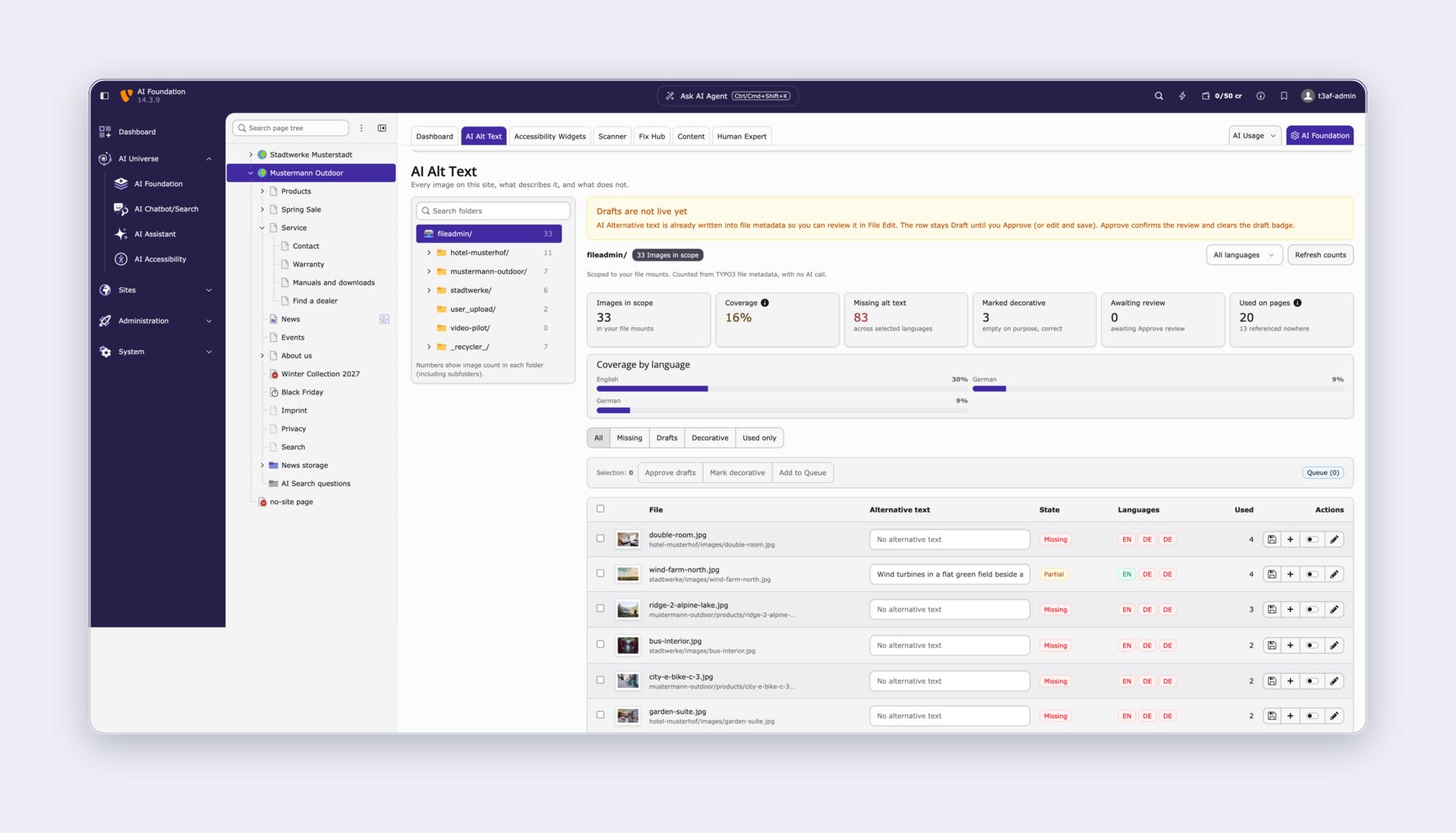
Task: Check the ridge-2-alpine-lake.jpg row checkbox
Action: coord(600,609)
